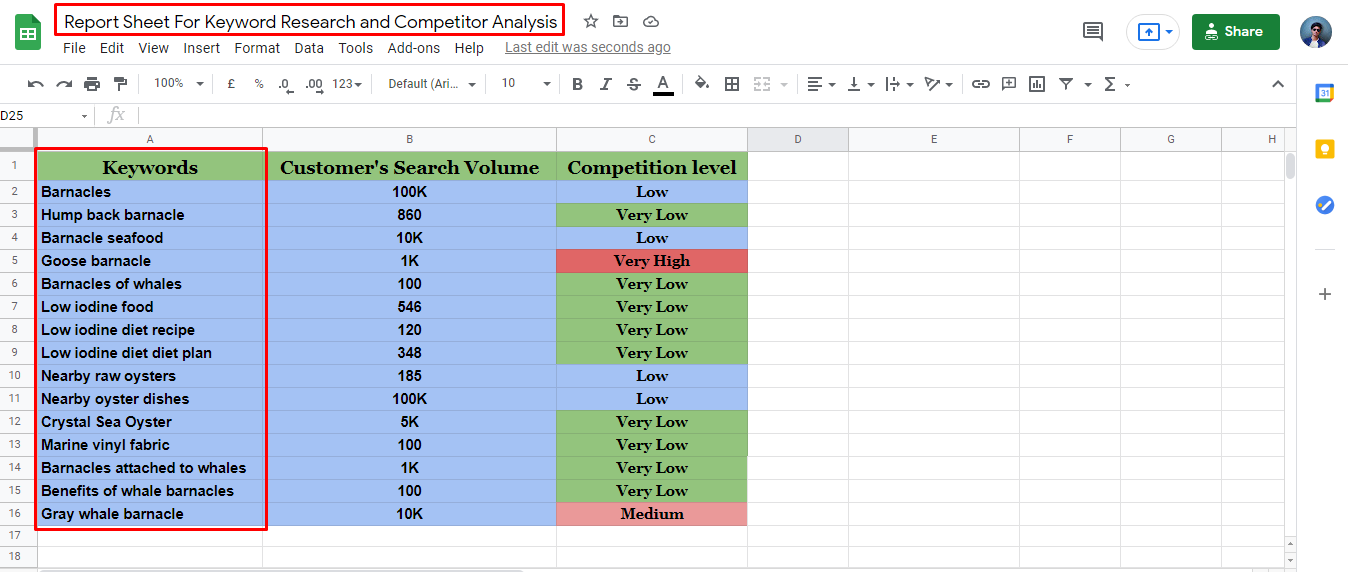This screenshot has height=572, width=1348.
Task: Toggle strikethrough formatting
Action: (x=633, y=84)
